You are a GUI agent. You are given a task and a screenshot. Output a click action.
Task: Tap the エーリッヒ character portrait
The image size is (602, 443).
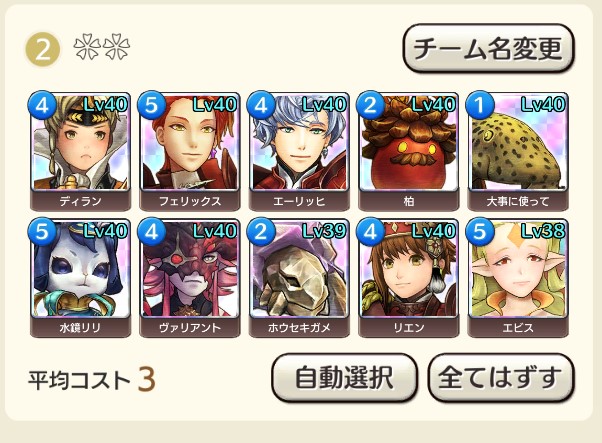click(299, 151)
